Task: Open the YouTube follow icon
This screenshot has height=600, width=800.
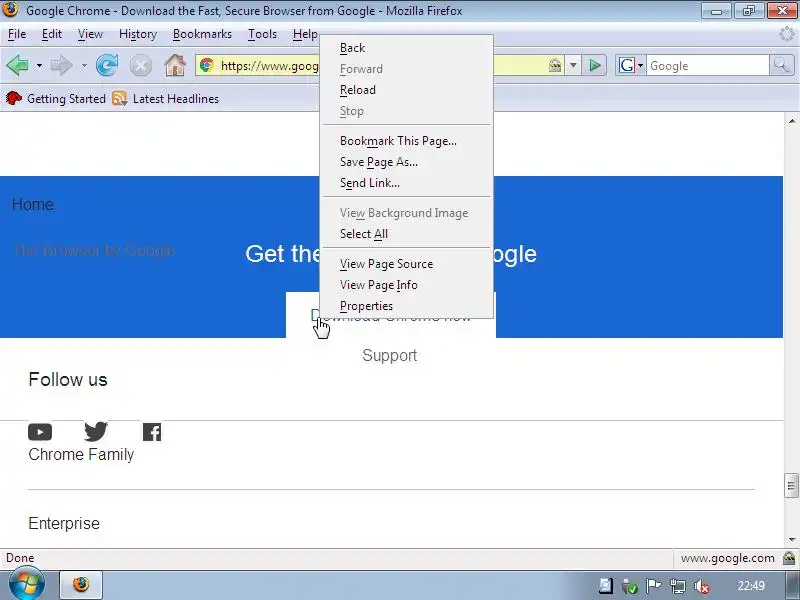Action: 40,432
